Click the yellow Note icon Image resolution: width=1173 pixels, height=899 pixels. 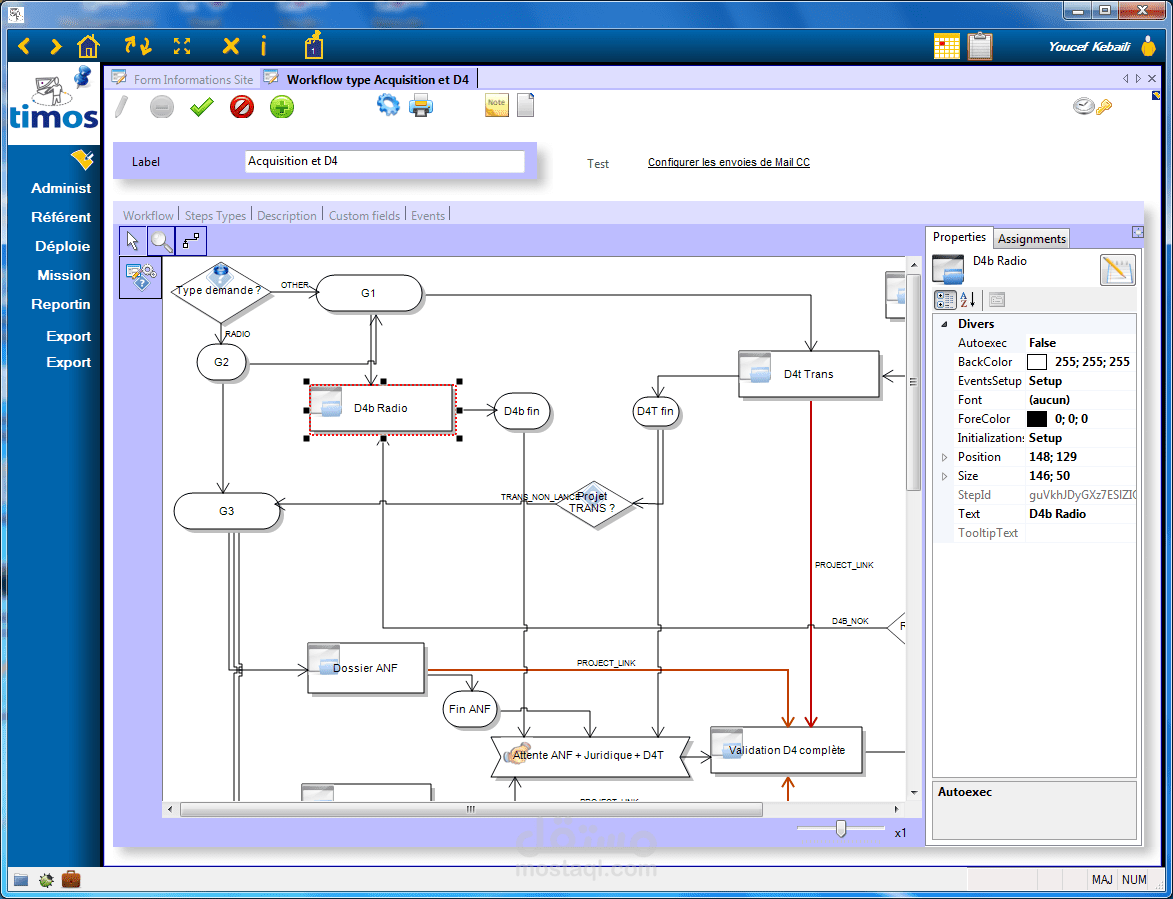coord(497,105)
